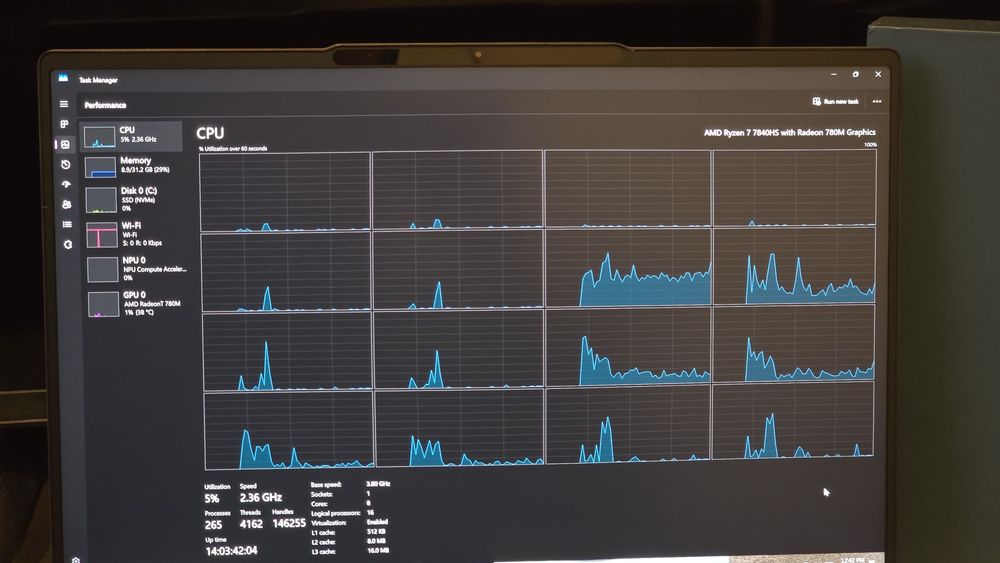Click the Virtualization Enabled value
The image size is (1000, 563).
pyautogui.click(x=378, y=522)
